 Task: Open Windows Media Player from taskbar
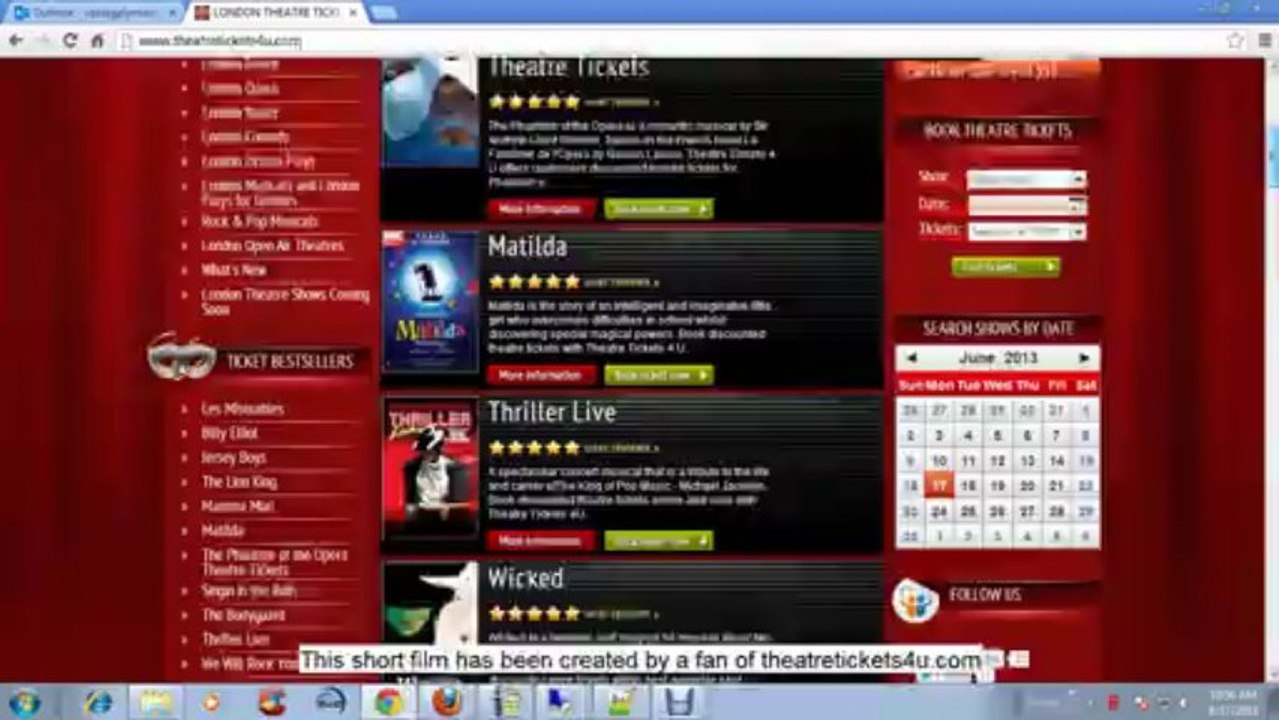pos(211,702)
